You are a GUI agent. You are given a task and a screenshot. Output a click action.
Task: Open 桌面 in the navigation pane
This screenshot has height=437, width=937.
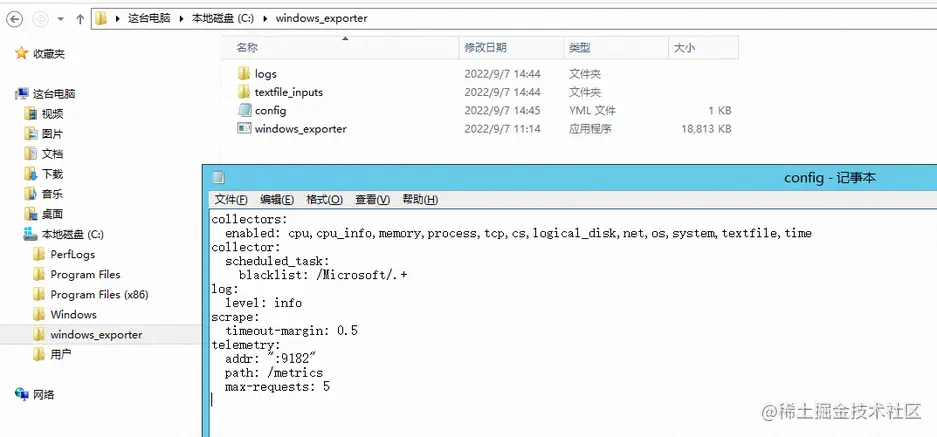click(x=53, y=214)
